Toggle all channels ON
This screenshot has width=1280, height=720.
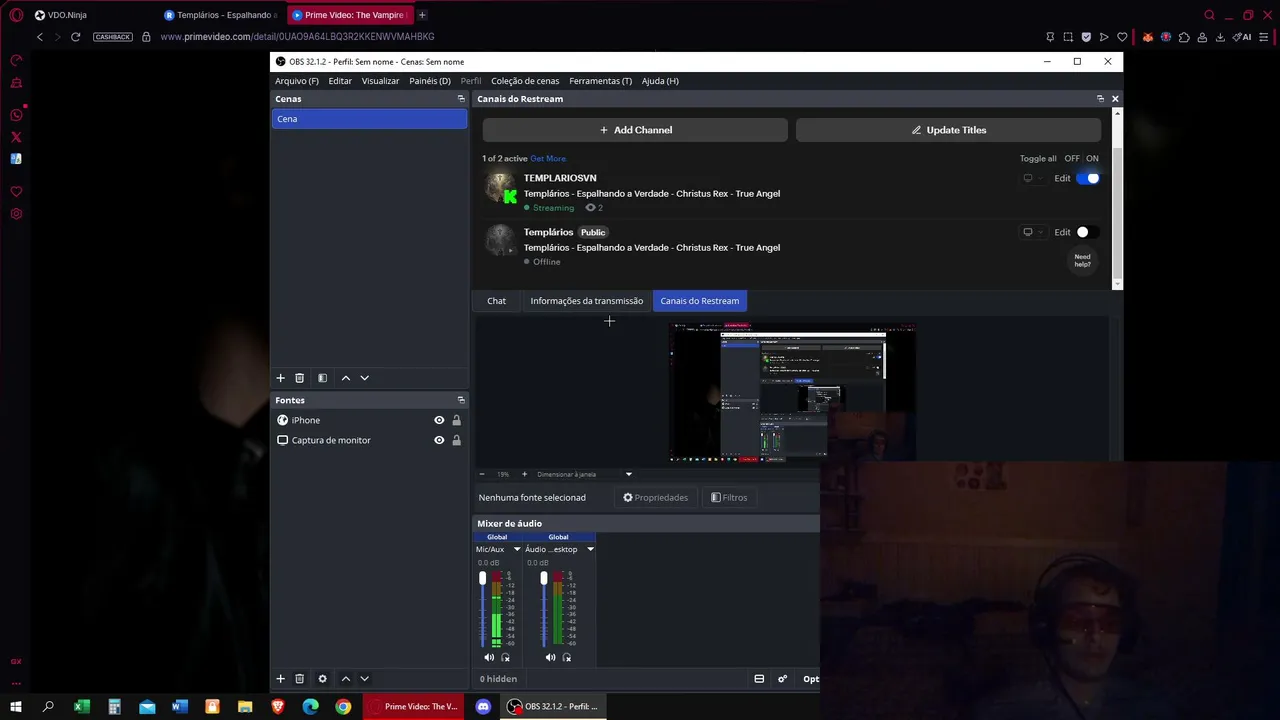tap(1092, 158)
